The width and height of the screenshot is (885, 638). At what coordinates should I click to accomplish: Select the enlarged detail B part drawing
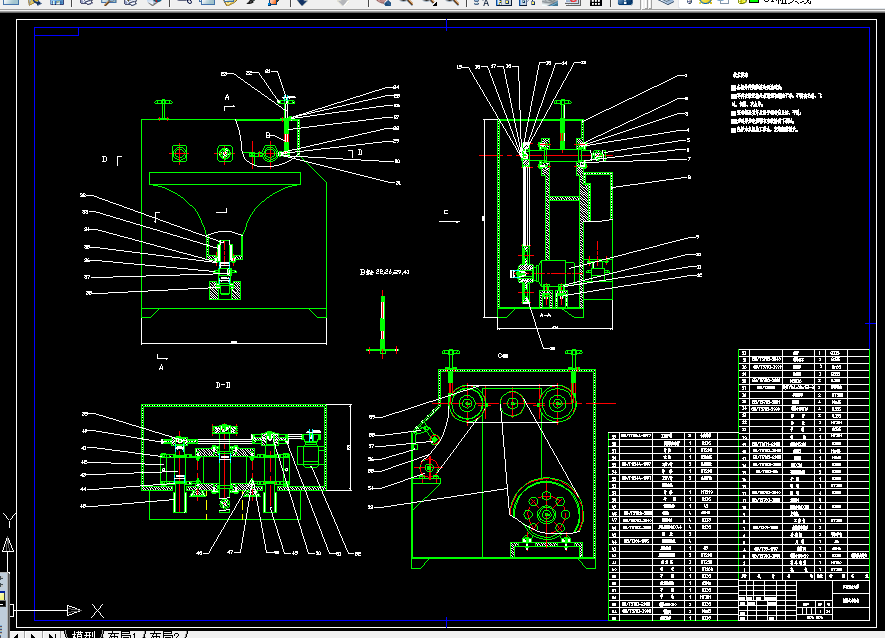pyautogui.click(x=383, y=325)
